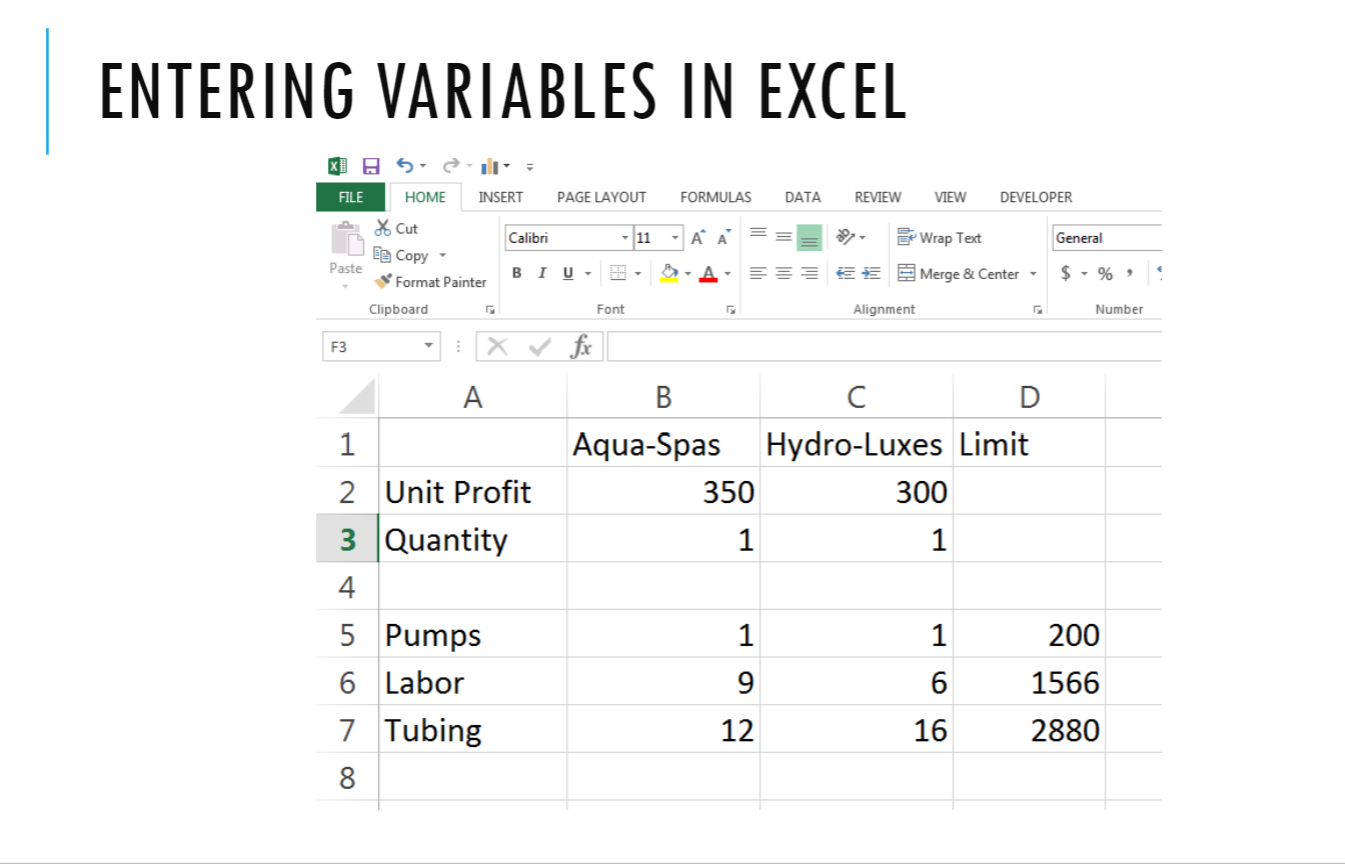
Task: Click the Increase Indent icon
Action: pyautogui.click(x=873, y=273)
